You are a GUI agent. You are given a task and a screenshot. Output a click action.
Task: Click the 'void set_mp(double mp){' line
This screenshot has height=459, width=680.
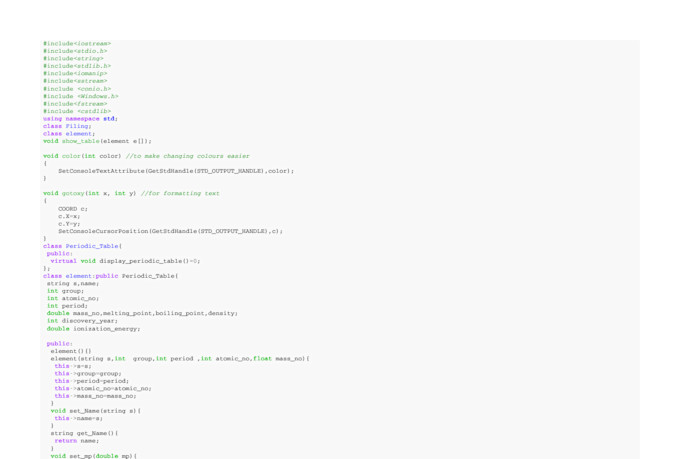(x=94, y=456)
